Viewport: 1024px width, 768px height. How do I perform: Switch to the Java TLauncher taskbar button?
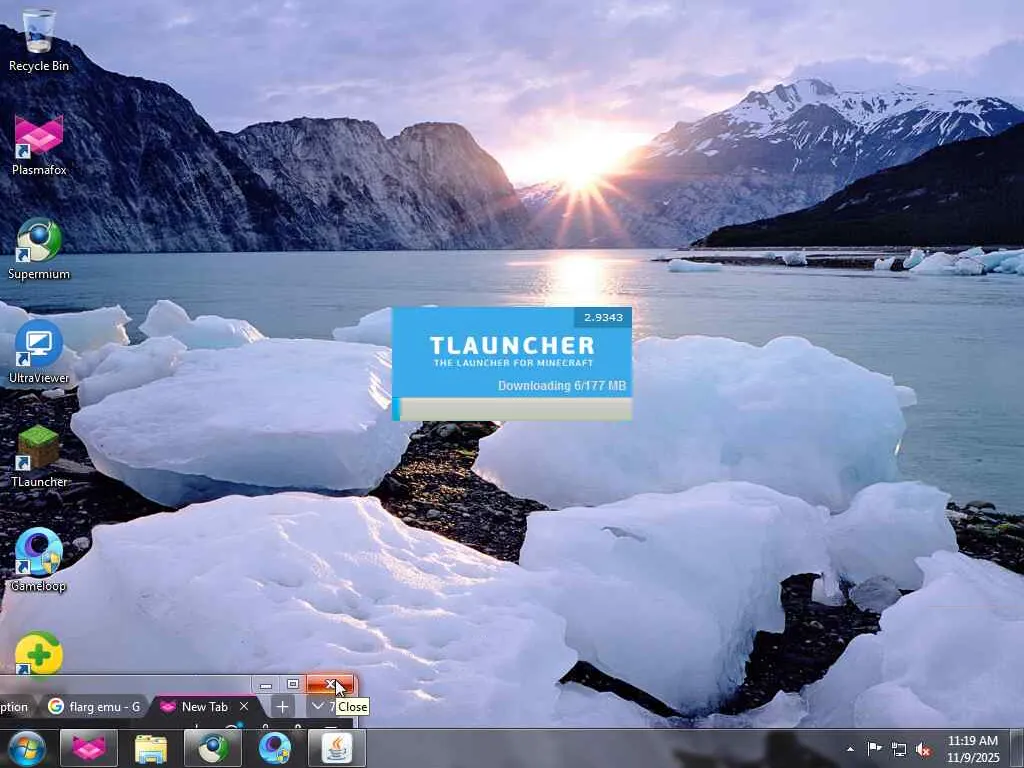coord(337,748)
